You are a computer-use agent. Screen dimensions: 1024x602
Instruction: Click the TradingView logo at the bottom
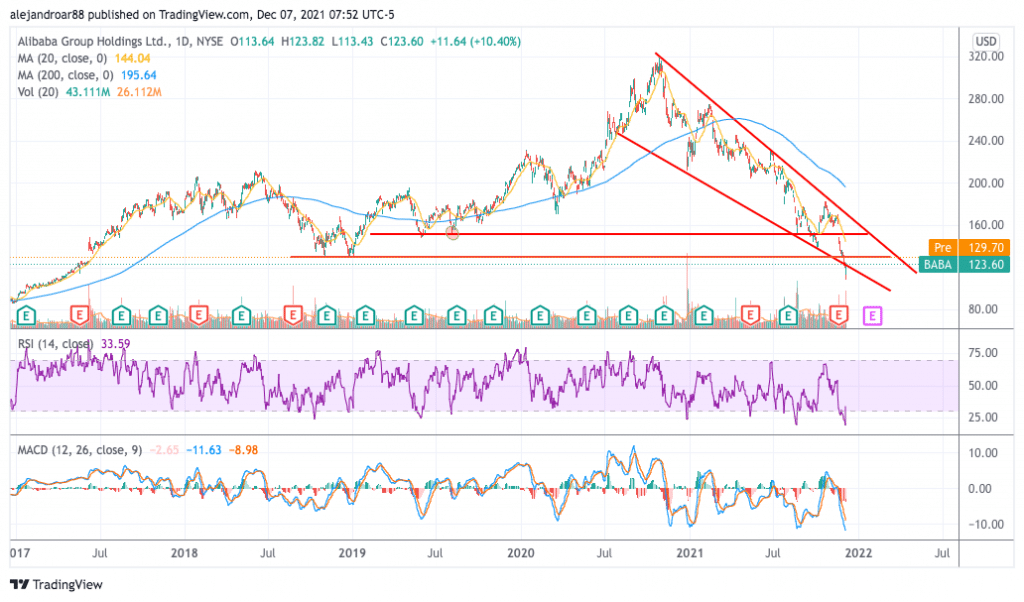[56, 584]
